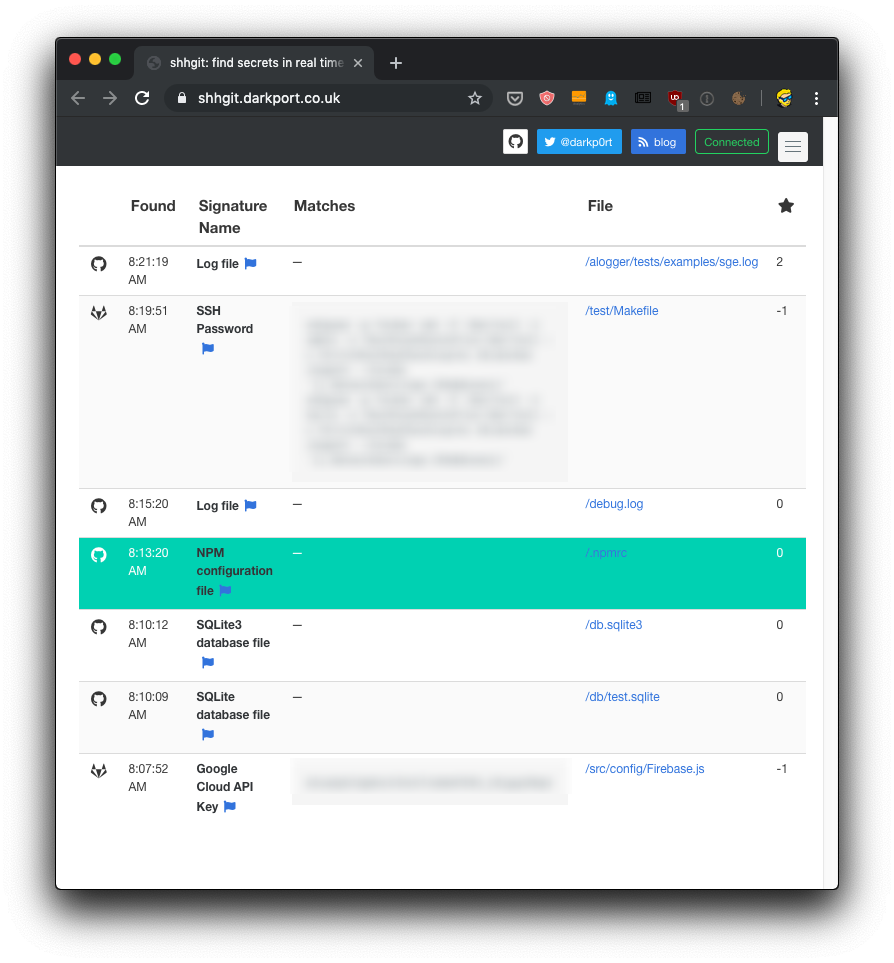Bookmark this page with the star icon

coord(475,98)
